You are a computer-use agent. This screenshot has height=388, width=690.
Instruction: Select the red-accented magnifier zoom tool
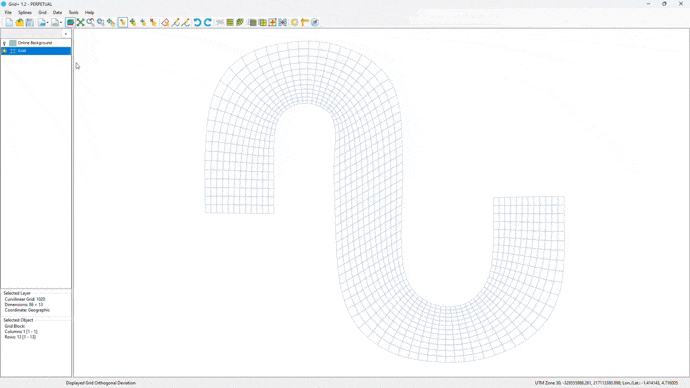[91, 22]
